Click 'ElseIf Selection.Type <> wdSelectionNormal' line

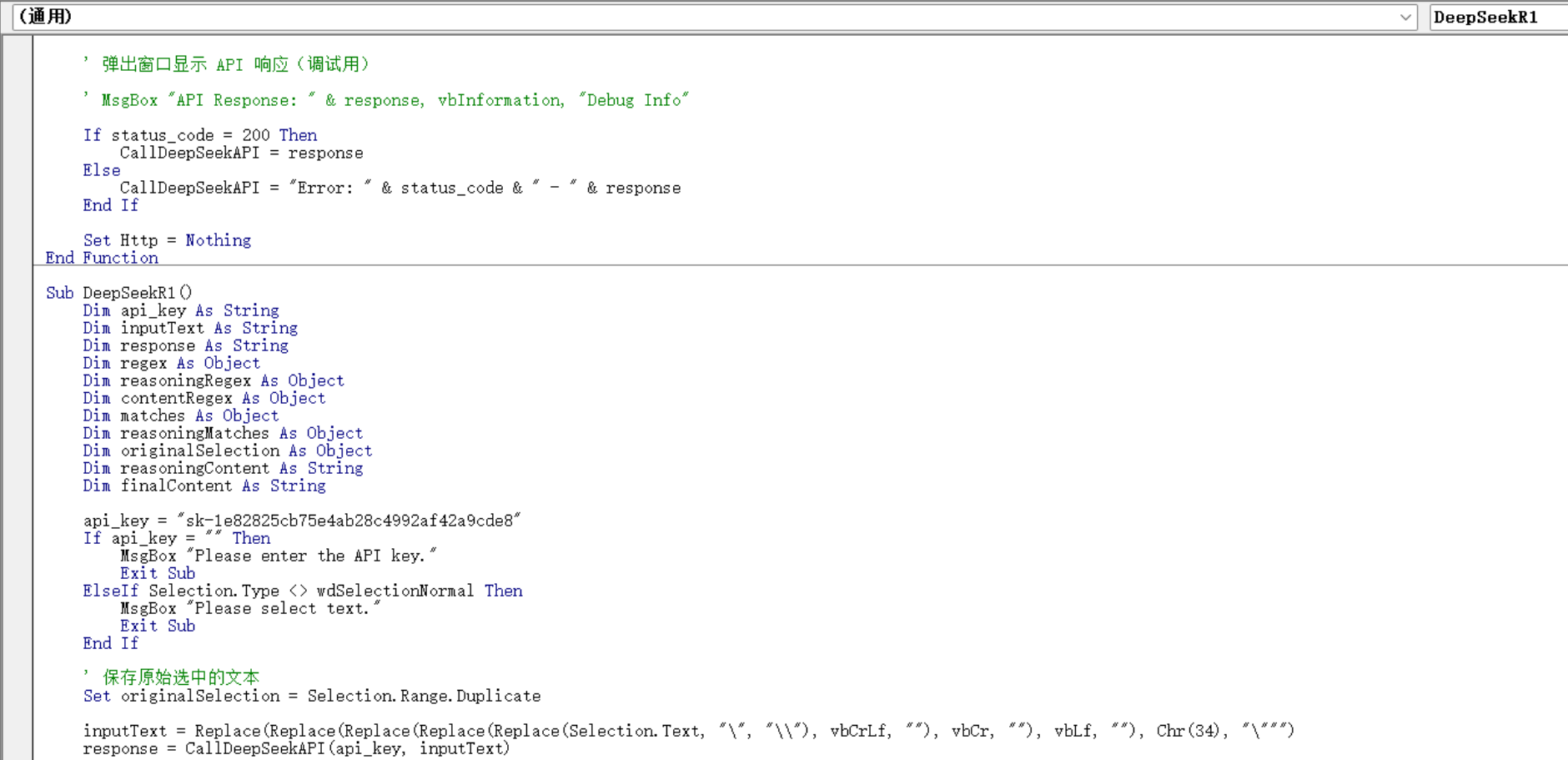(x=303, y=591)
